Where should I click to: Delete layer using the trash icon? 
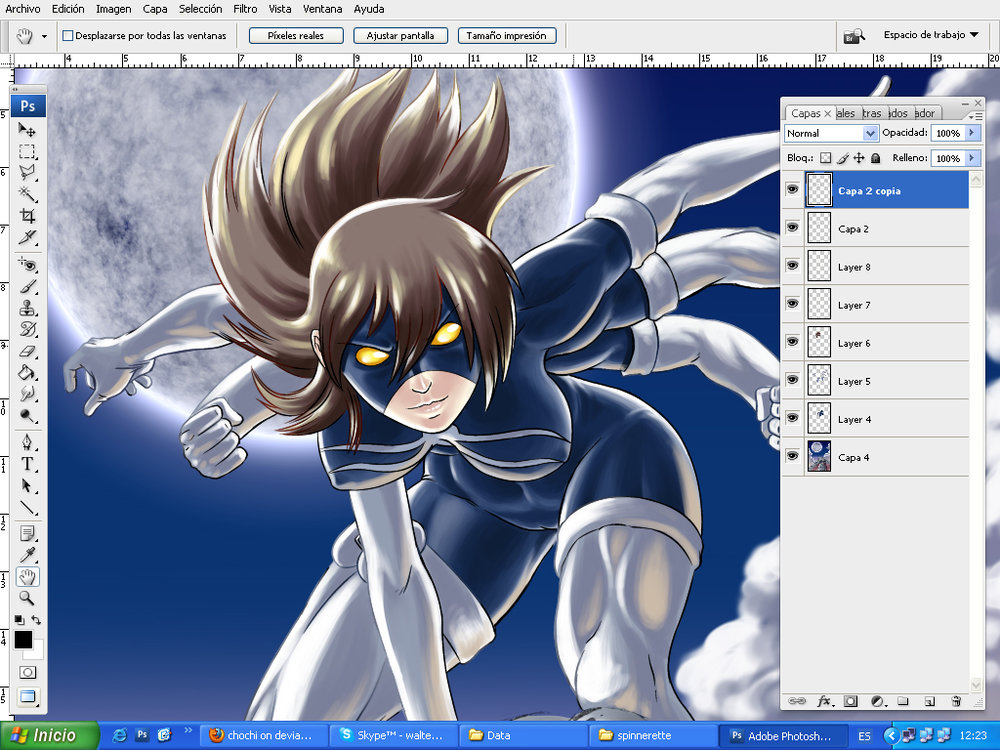point(956,701)
